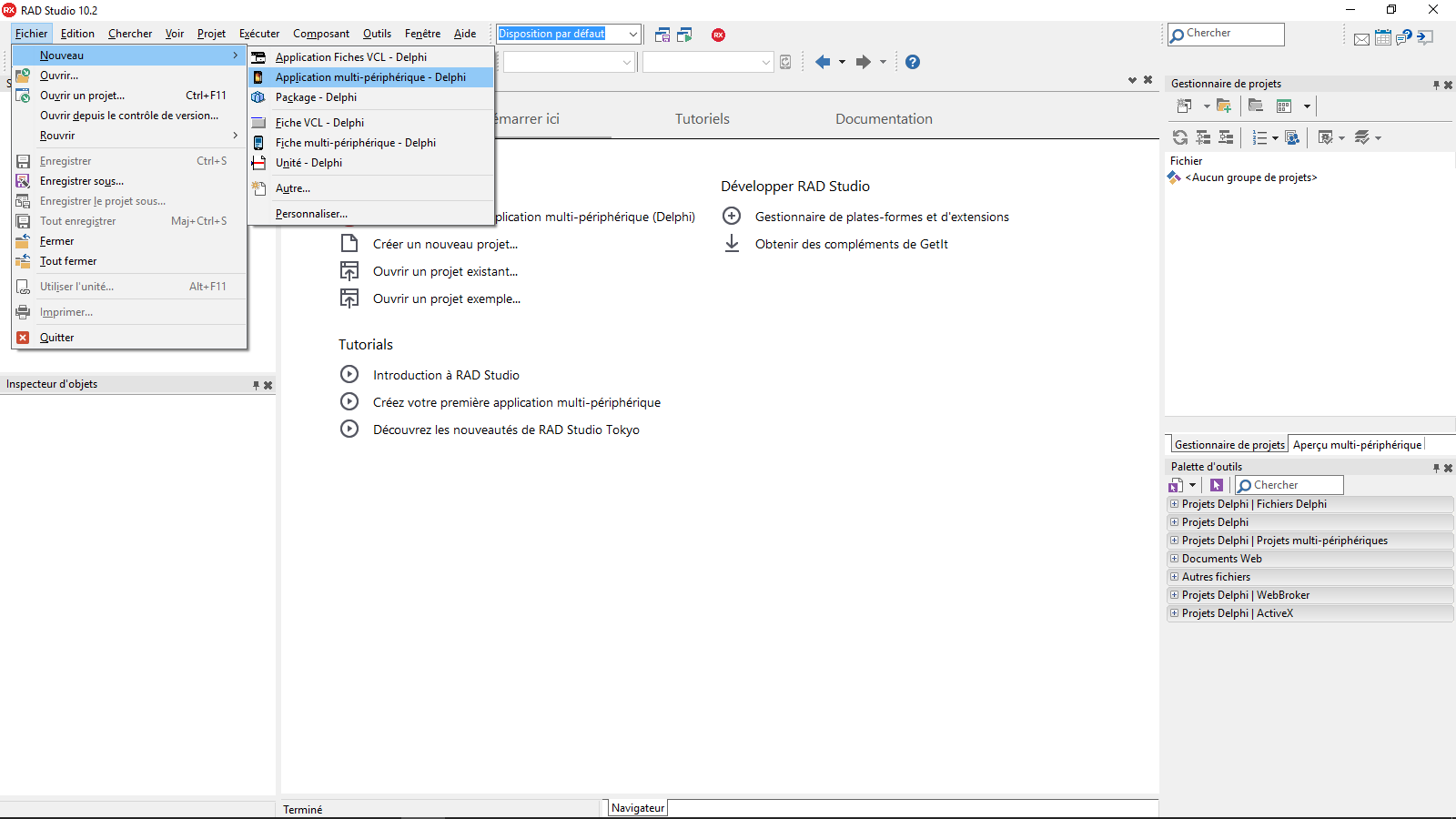1456x819 pixels.
Task: Click the blue back navigation arrow
Action: [x=823, y=62]
